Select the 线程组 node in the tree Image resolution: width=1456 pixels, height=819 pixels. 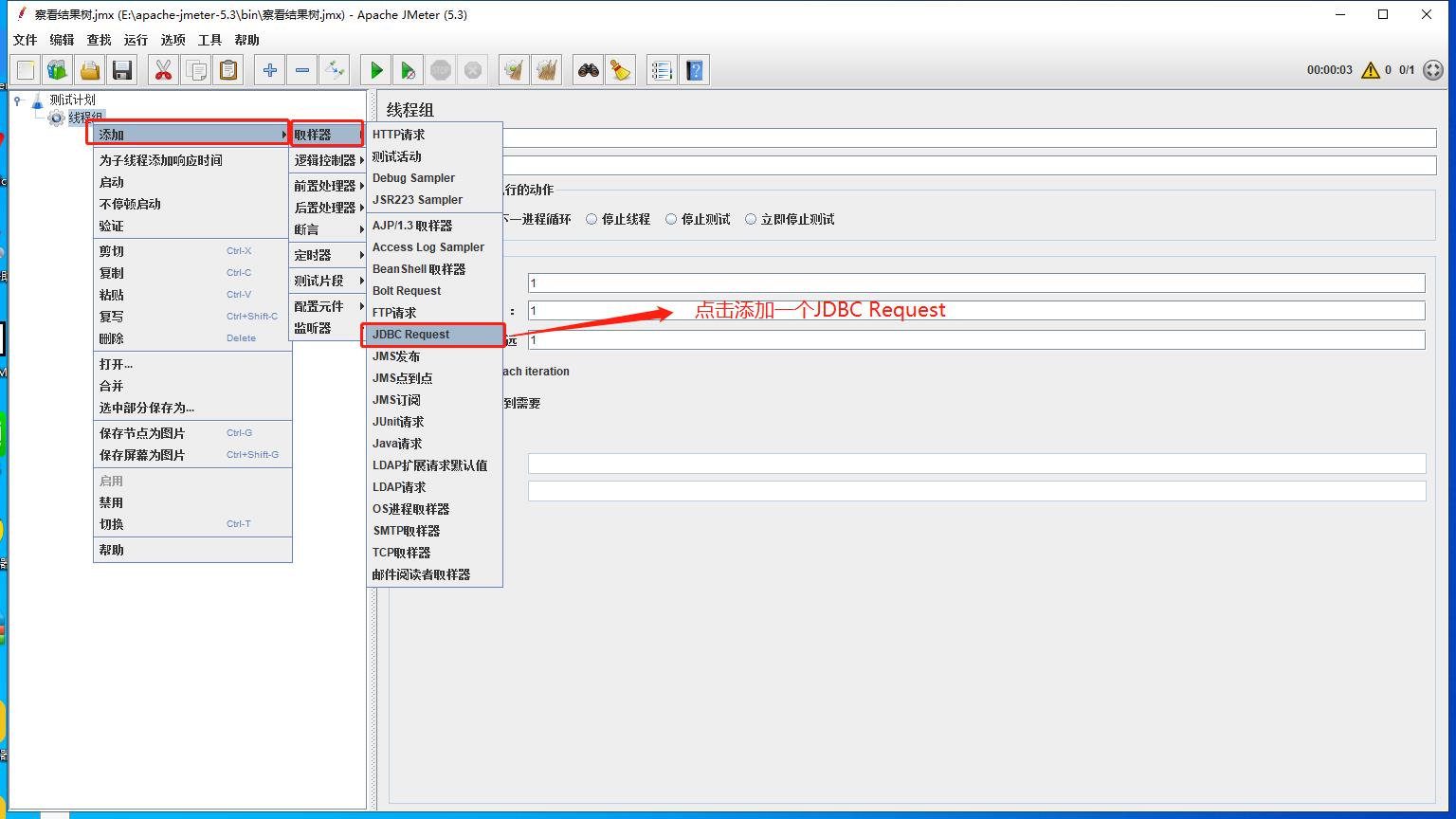click(85, 118)
